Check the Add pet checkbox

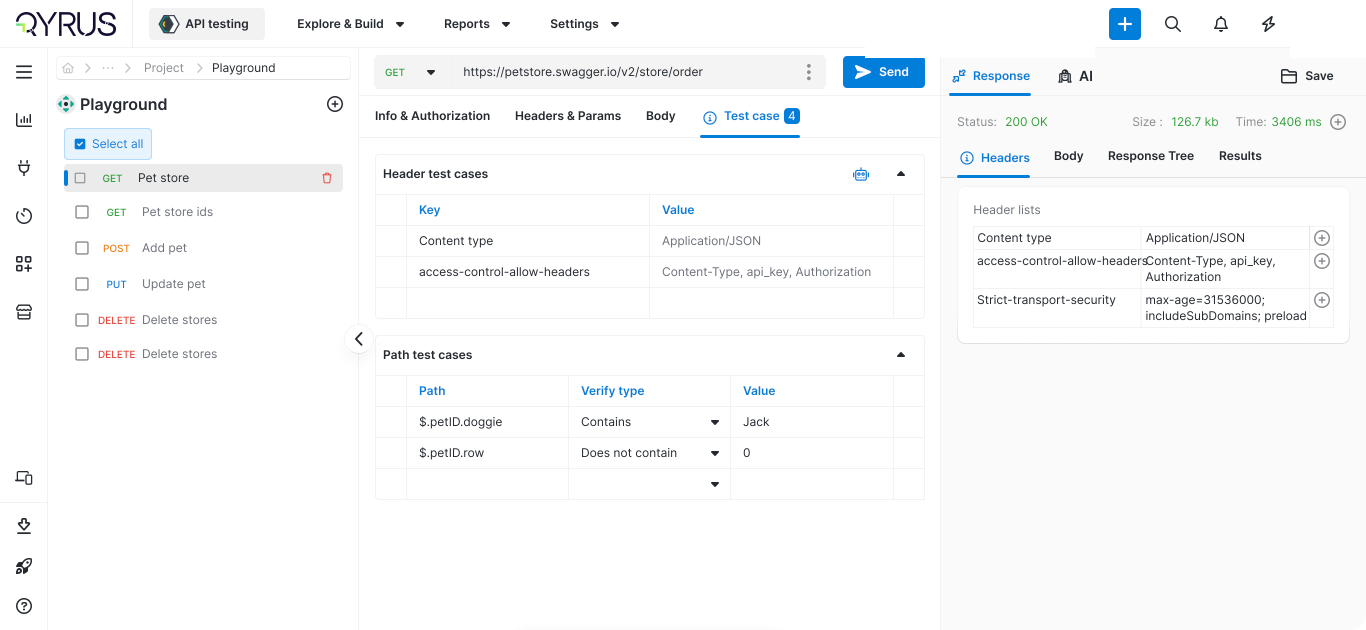pos(82,248)
